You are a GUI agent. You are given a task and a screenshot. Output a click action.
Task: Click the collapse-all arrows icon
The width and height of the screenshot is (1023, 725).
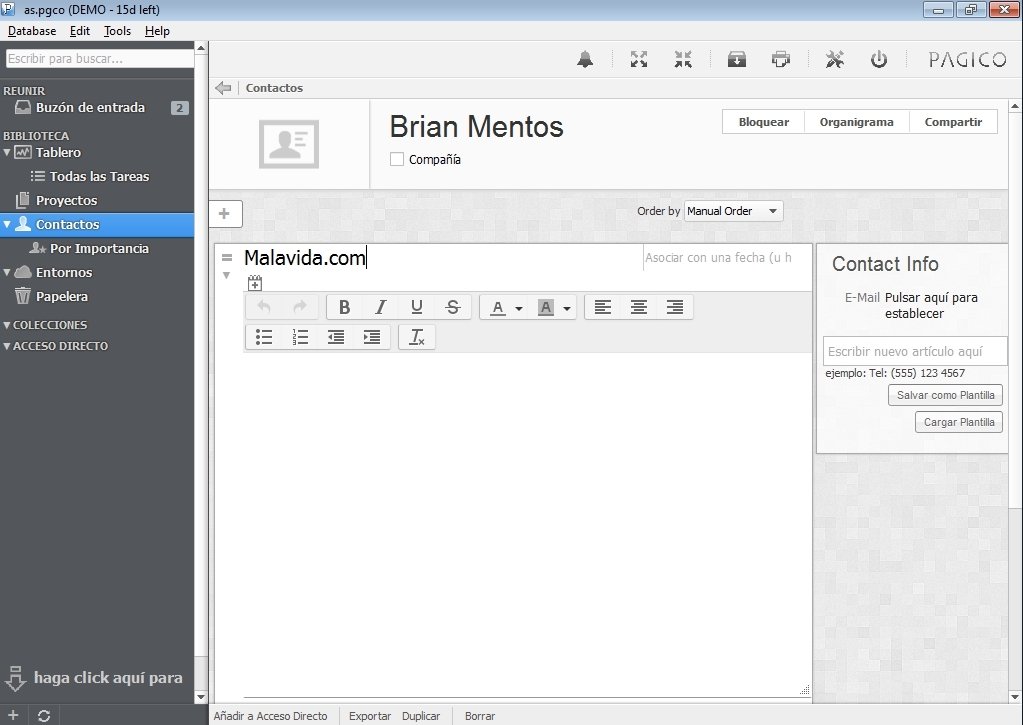[683, 59]
